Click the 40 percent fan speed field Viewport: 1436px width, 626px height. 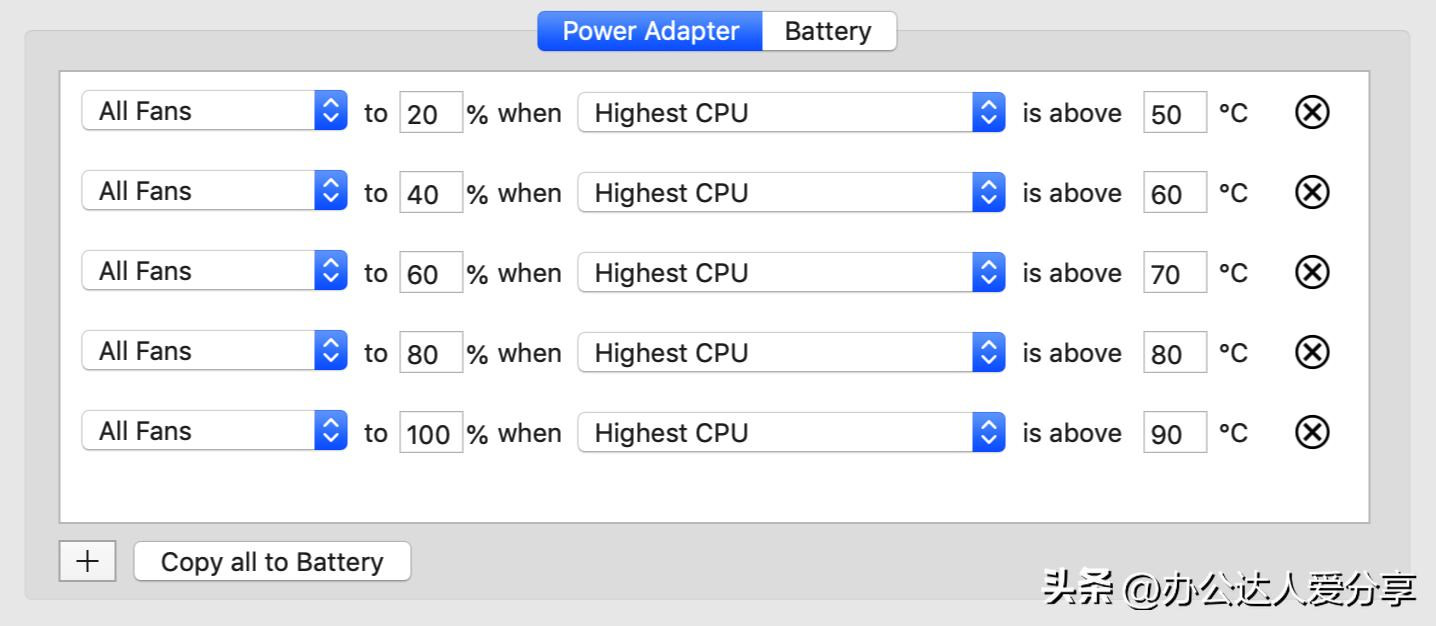click(430, 193)
